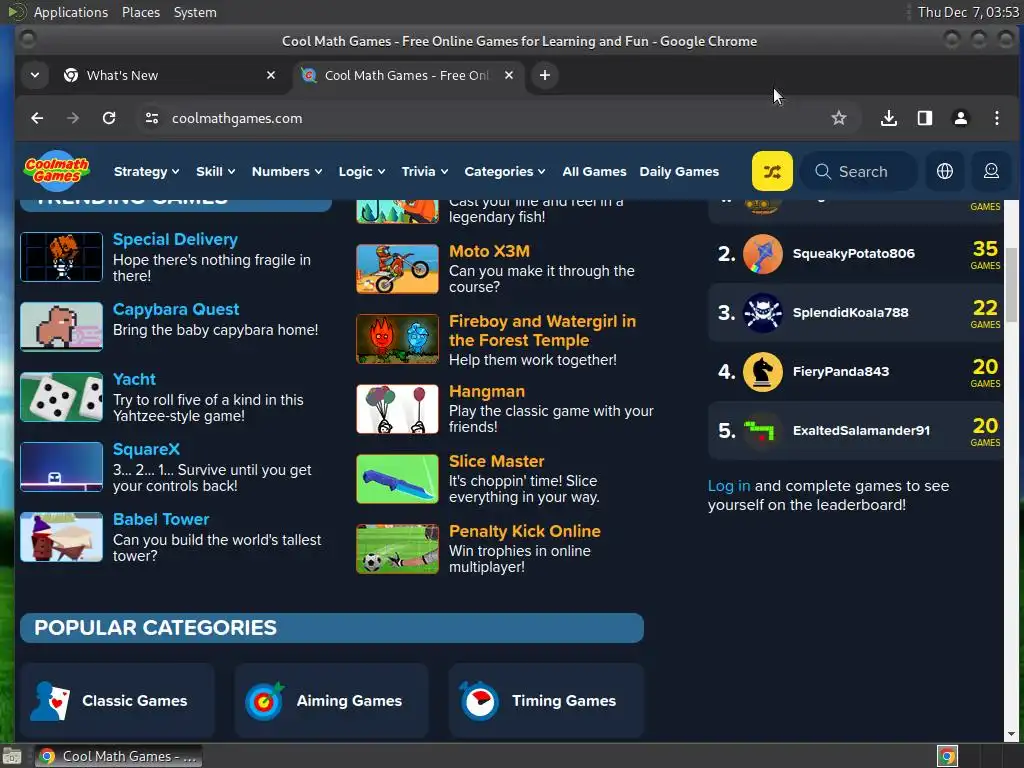1024x768 pixels.
Task: Click Cool Math Games taskbar window button
Action: pos(118,756)
